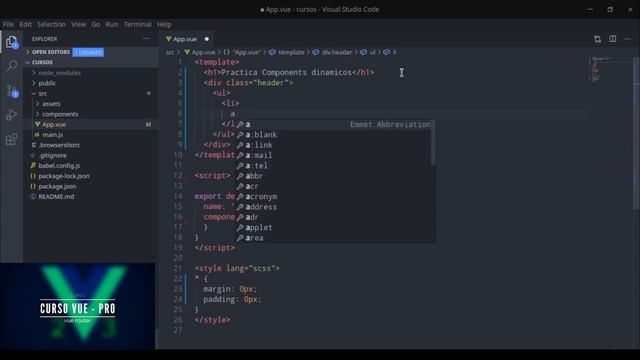Close the unsaved App.vue tab via dot
The image size is (640, 360).
coord(207,39)
